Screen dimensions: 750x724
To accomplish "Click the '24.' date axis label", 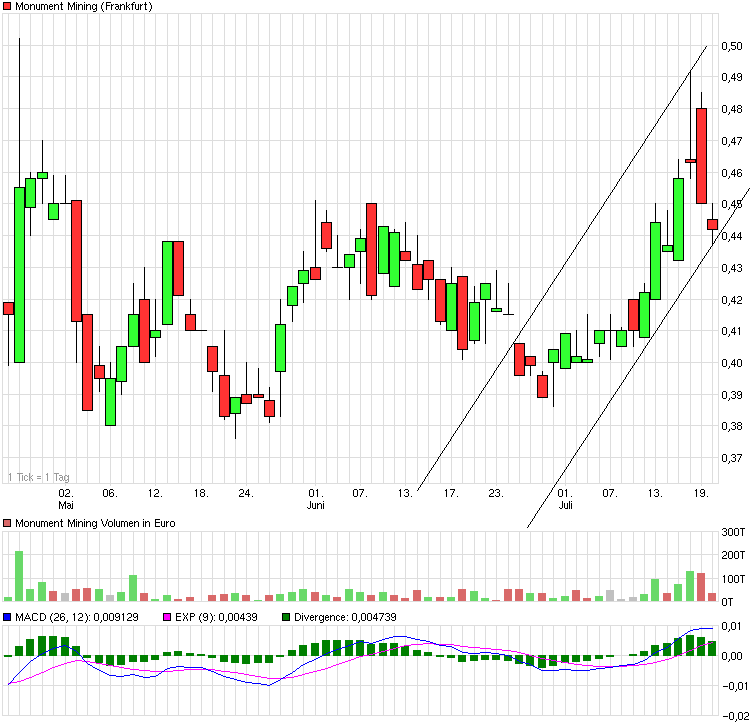I will tap(246, 493).
